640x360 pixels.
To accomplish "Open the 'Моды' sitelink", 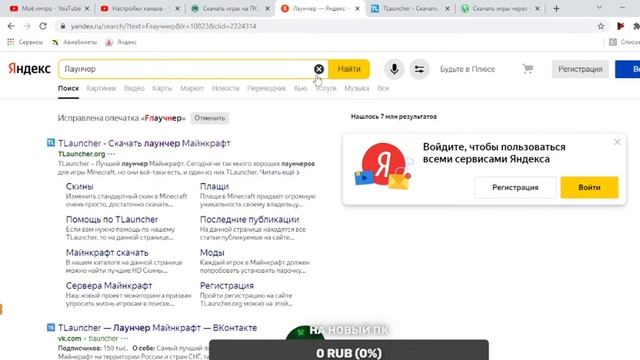I will point(212,253).
